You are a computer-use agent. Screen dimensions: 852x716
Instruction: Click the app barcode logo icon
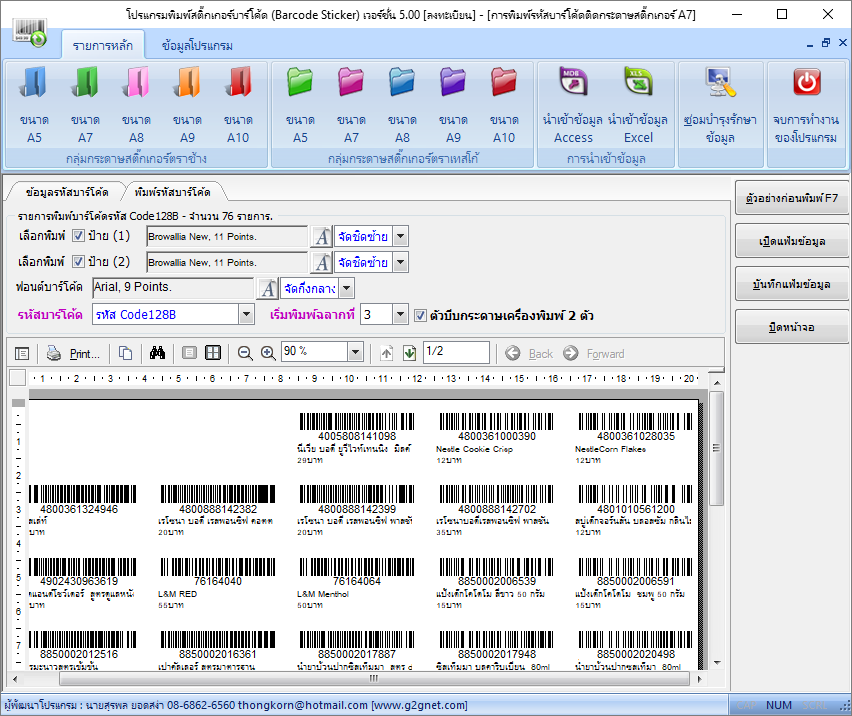30,34
